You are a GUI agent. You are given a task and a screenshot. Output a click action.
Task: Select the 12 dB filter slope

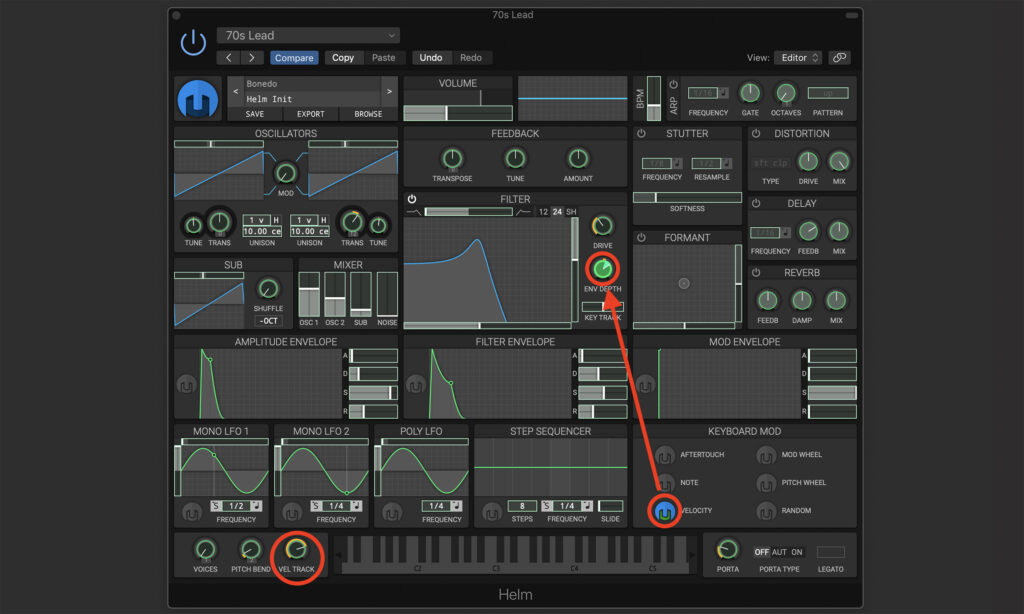[543, 212]
